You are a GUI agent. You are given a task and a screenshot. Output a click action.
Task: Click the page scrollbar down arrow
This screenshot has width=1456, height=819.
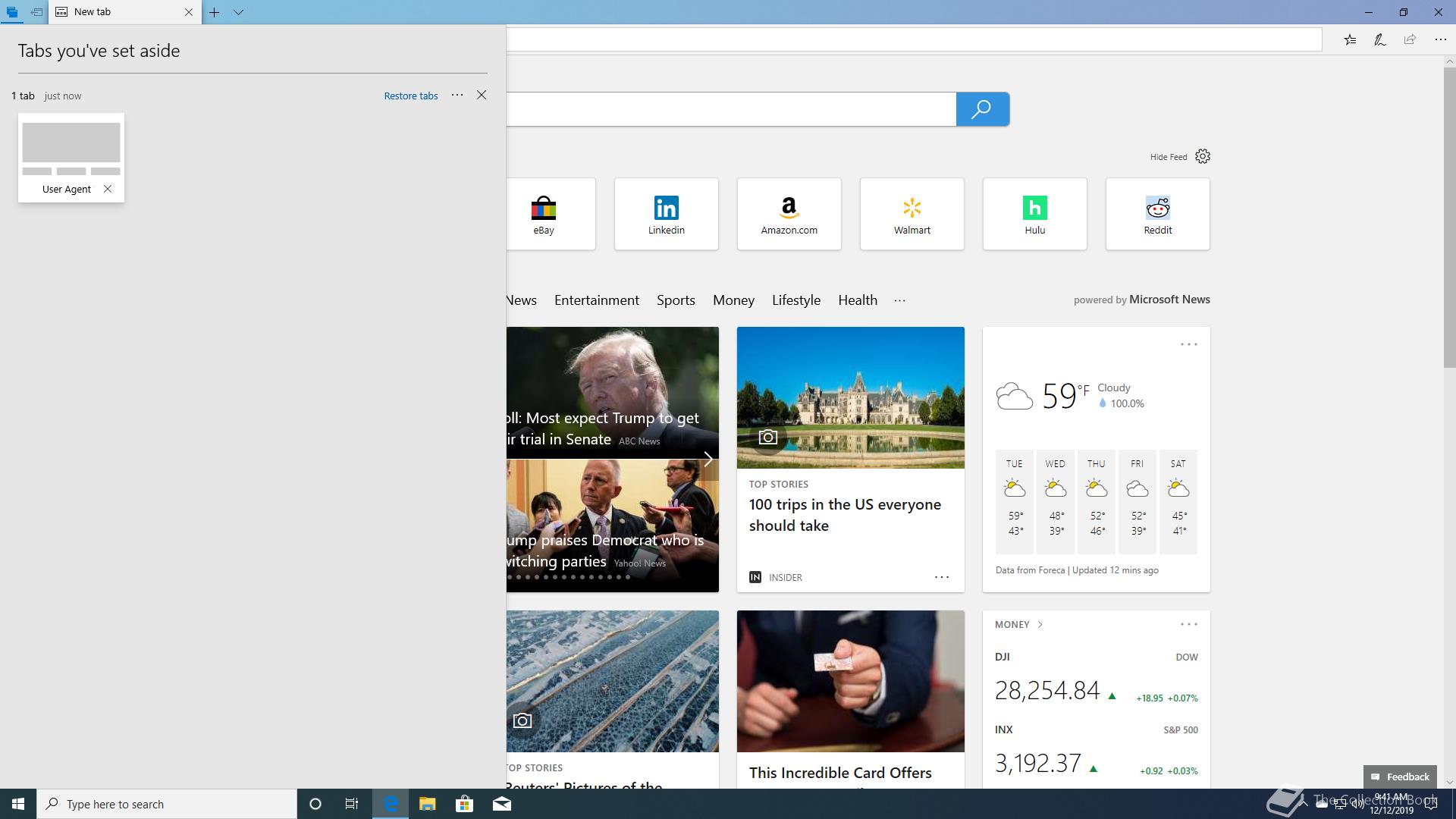1449,783
